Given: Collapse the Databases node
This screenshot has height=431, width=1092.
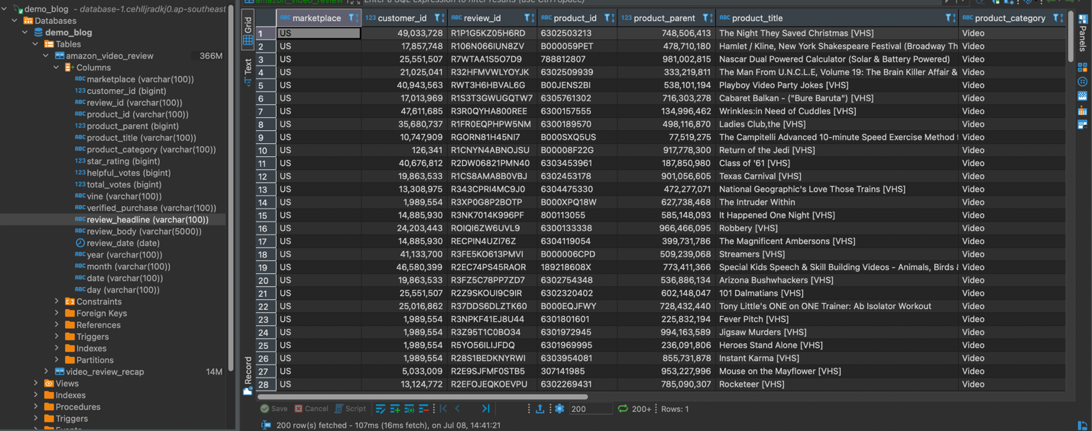Looking at the screenshot, I should (x=17, y=21).
